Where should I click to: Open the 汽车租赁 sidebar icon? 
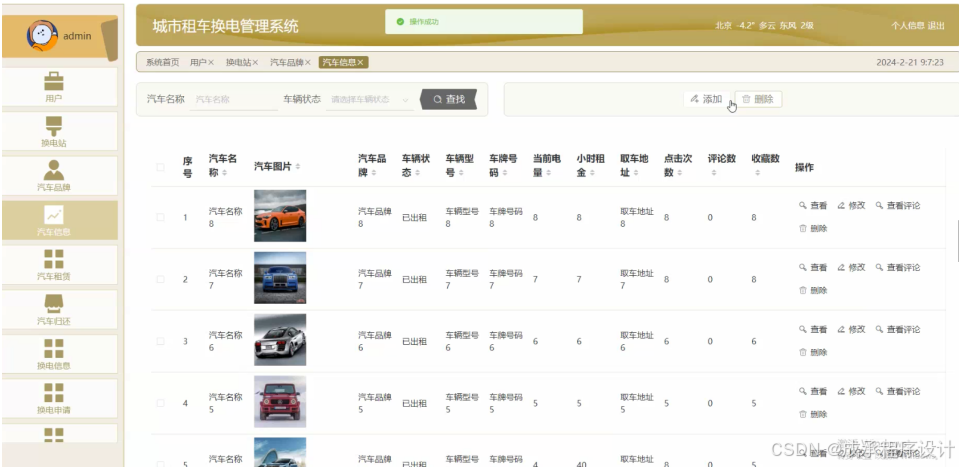54,259
